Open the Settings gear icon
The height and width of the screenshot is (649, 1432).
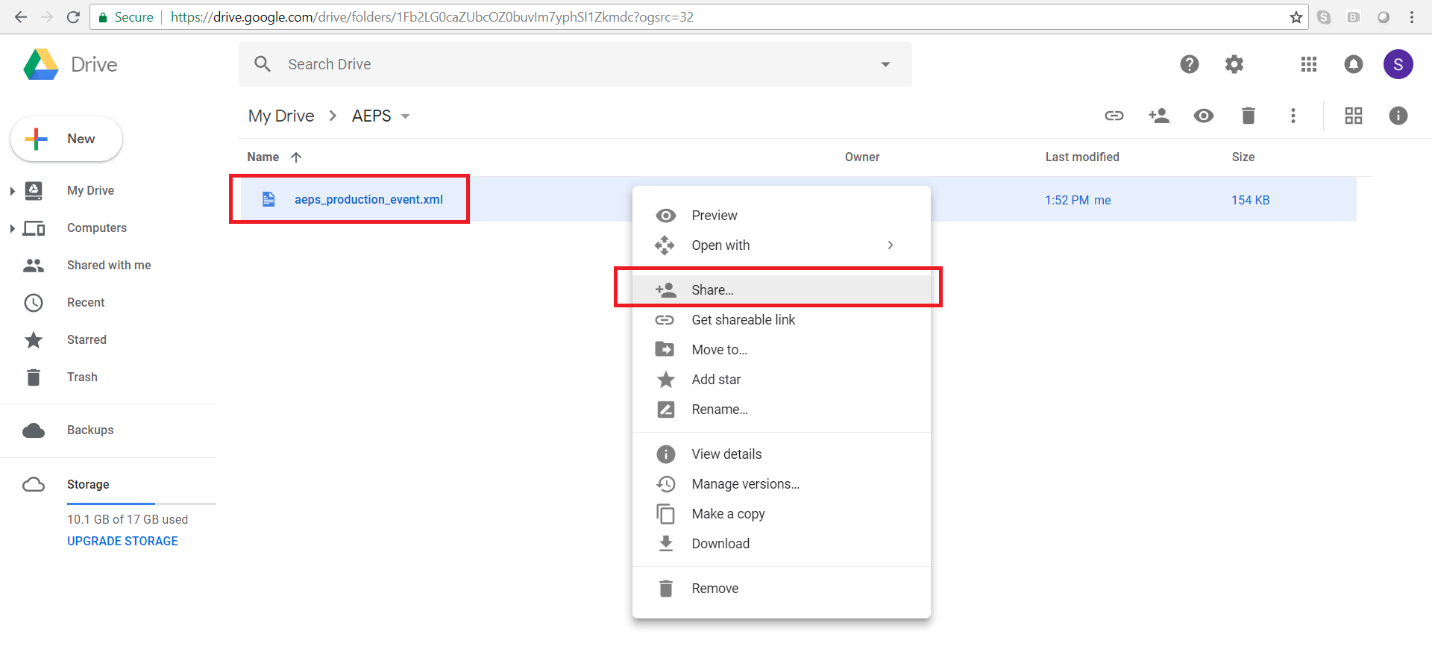click(1234, 64)
